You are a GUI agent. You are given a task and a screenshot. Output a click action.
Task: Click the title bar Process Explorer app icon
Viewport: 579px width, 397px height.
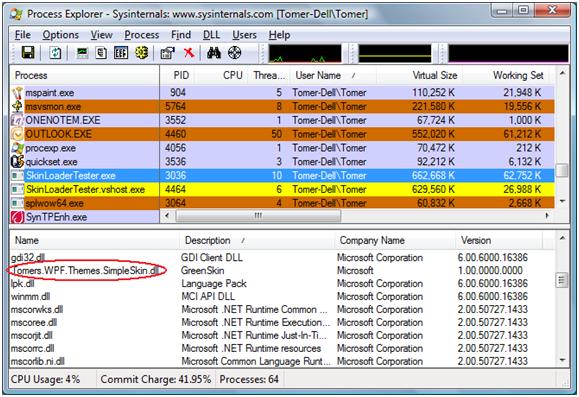point(16,14)
